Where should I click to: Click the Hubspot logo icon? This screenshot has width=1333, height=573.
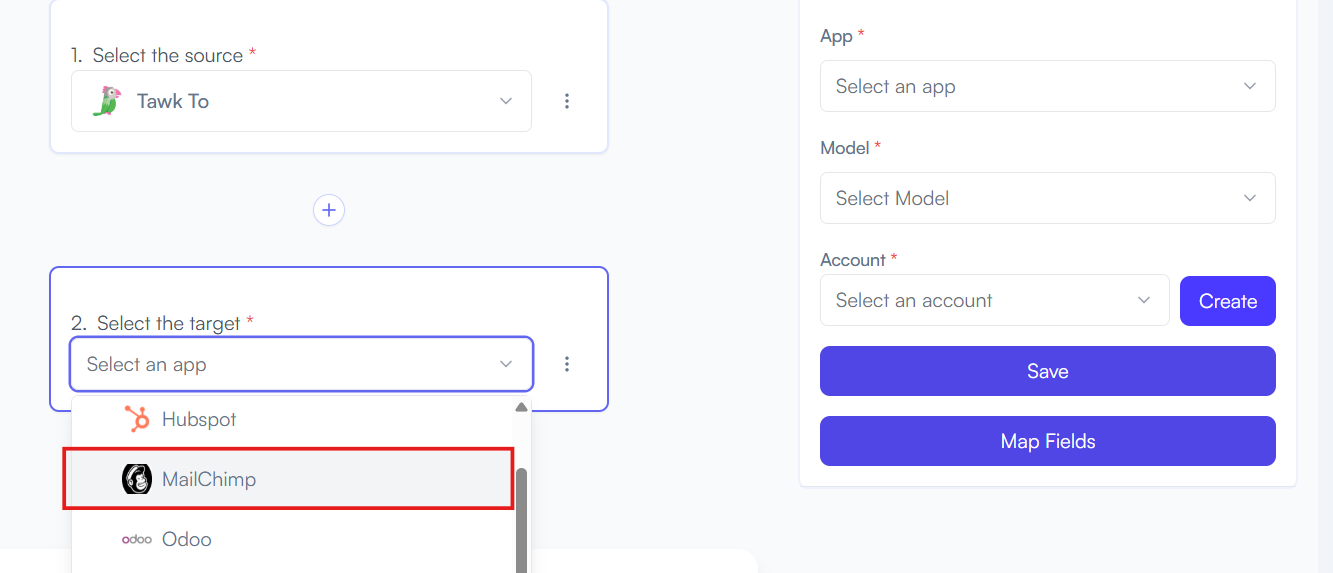tap(137, 419)
